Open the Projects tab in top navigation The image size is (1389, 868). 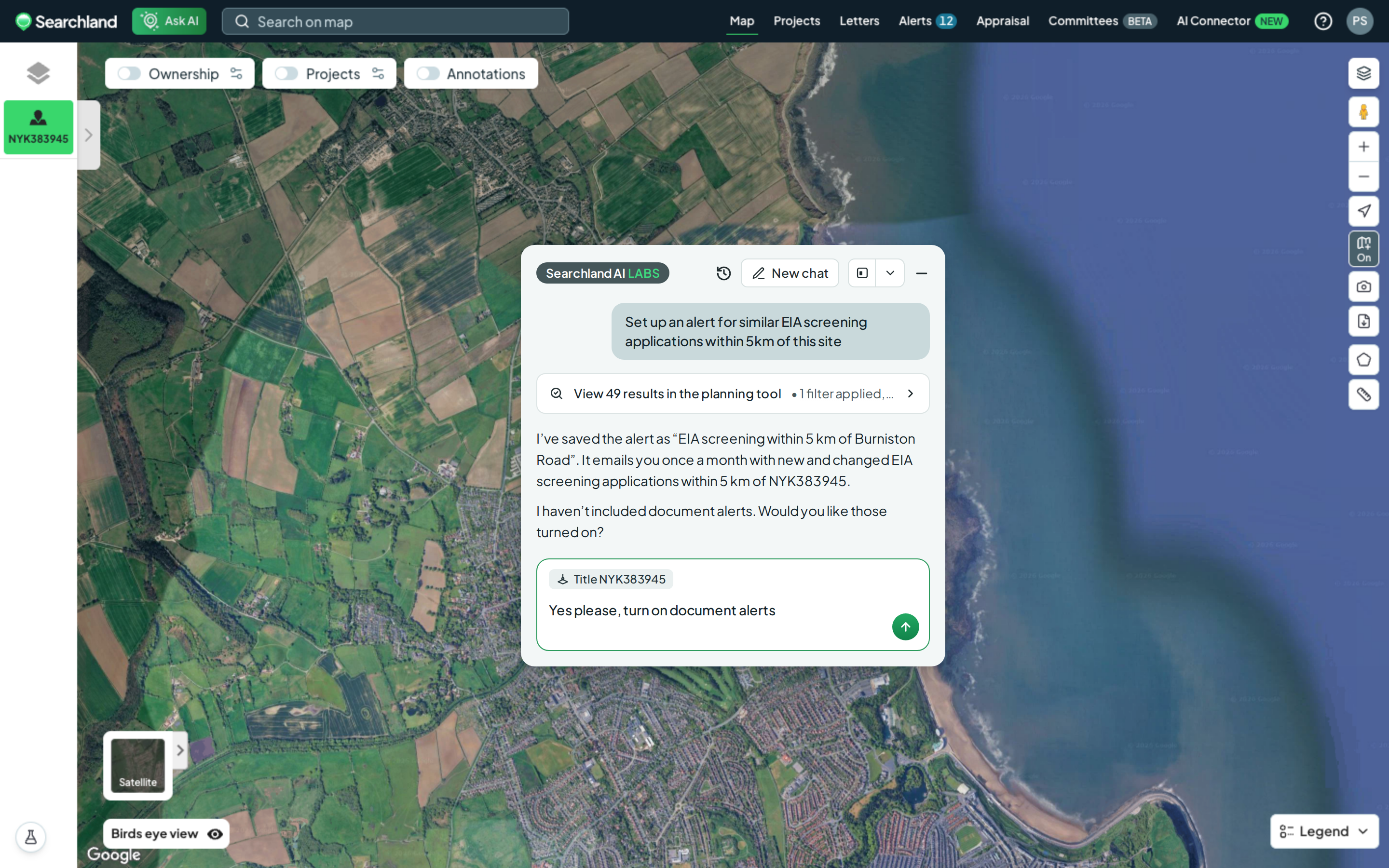tap(797, 21)
